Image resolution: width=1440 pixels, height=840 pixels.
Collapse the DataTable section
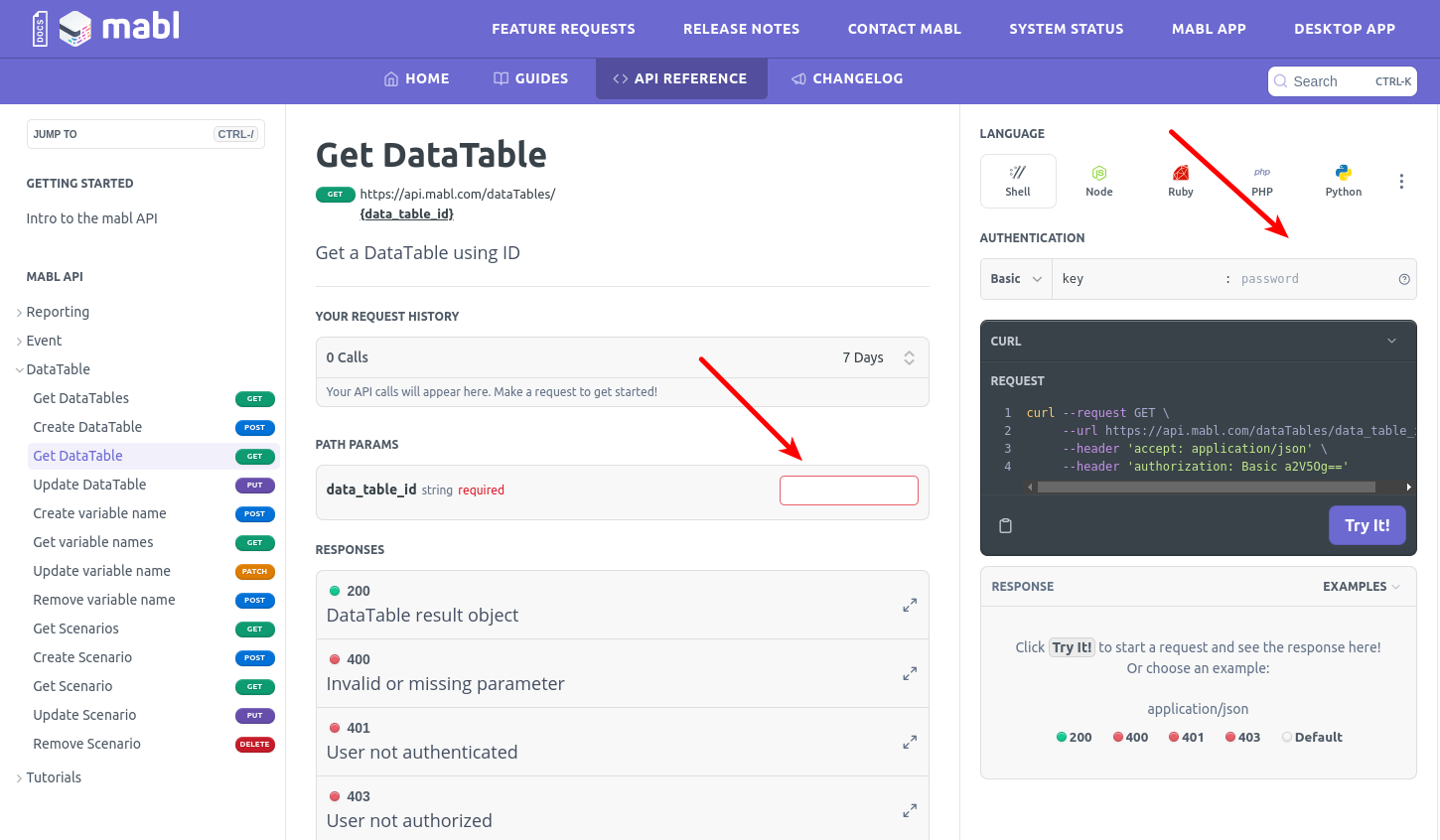(58, 369)
